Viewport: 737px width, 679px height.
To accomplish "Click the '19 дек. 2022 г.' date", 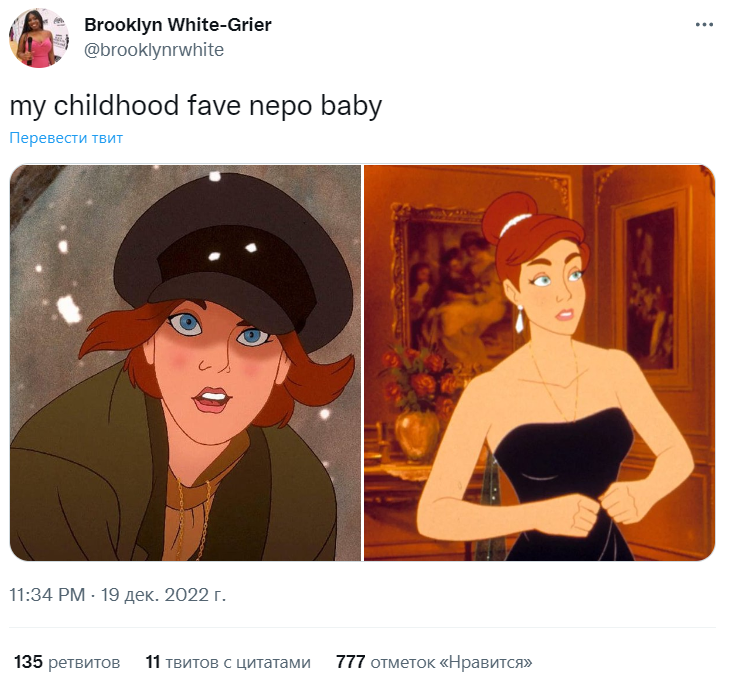I will point(163,595).
